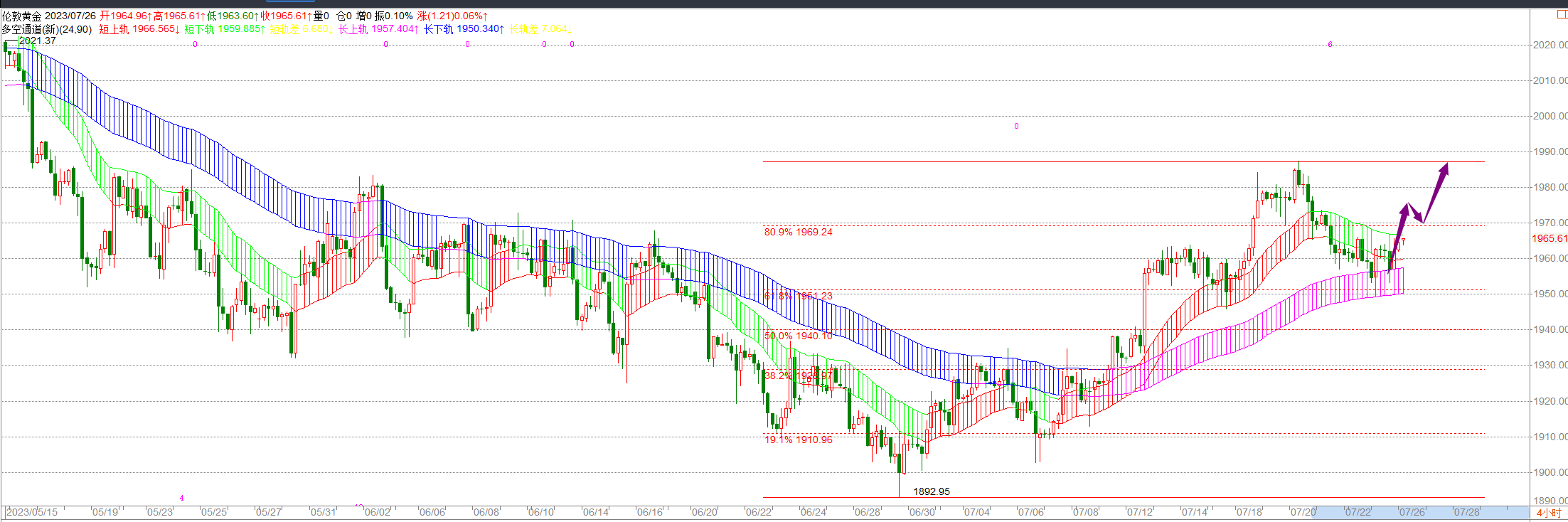
Task: Click the 1892.95 low price label
Action: 931,491
